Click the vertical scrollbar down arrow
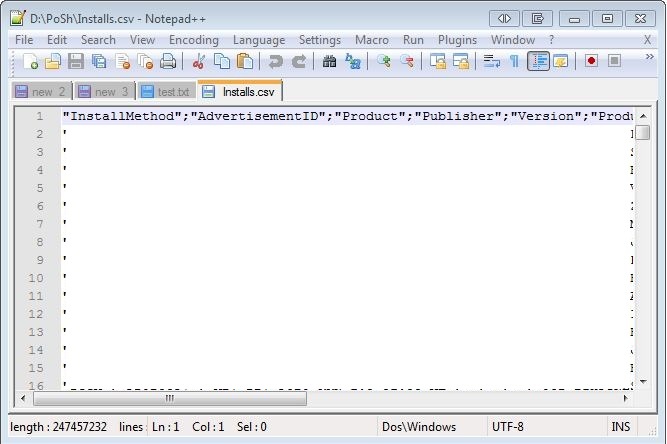Screen dimensions: 667x444 coord(643,381)
